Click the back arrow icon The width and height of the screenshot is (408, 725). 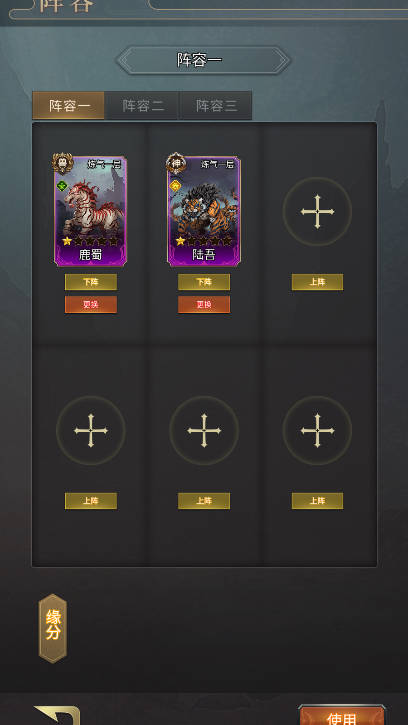[58, 715]
